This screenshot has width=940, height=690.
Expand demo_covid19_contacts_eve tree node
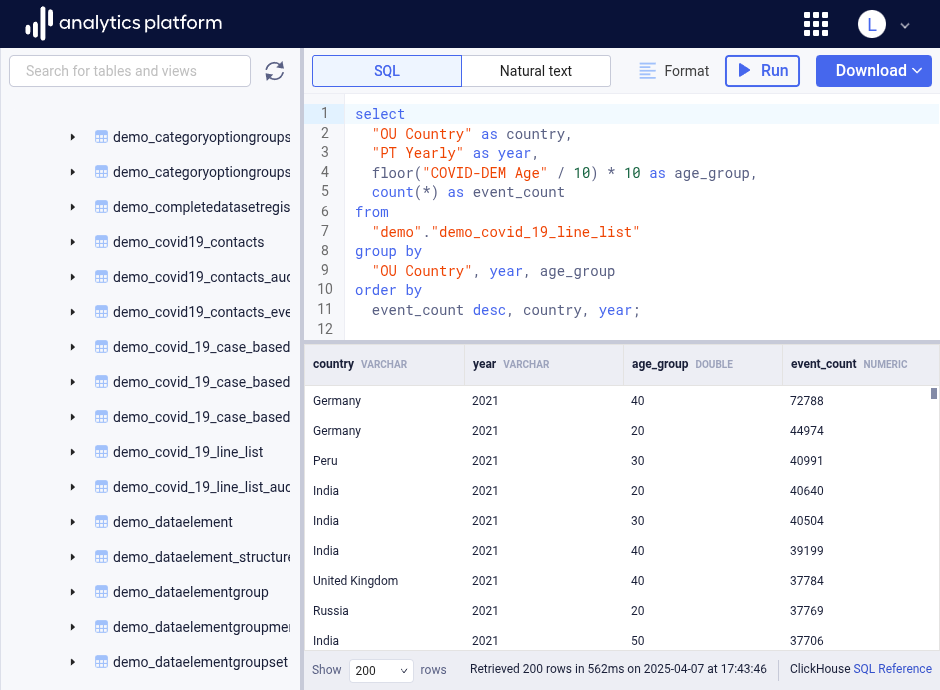73,312
